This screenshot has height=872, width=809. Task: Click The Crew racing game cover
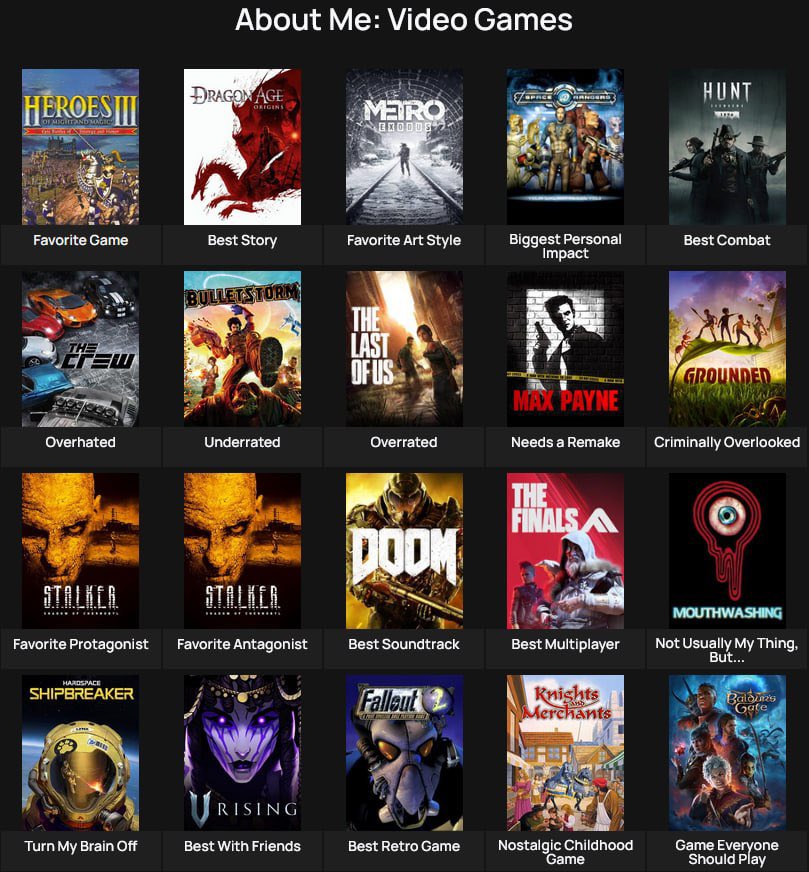(81, 349)
